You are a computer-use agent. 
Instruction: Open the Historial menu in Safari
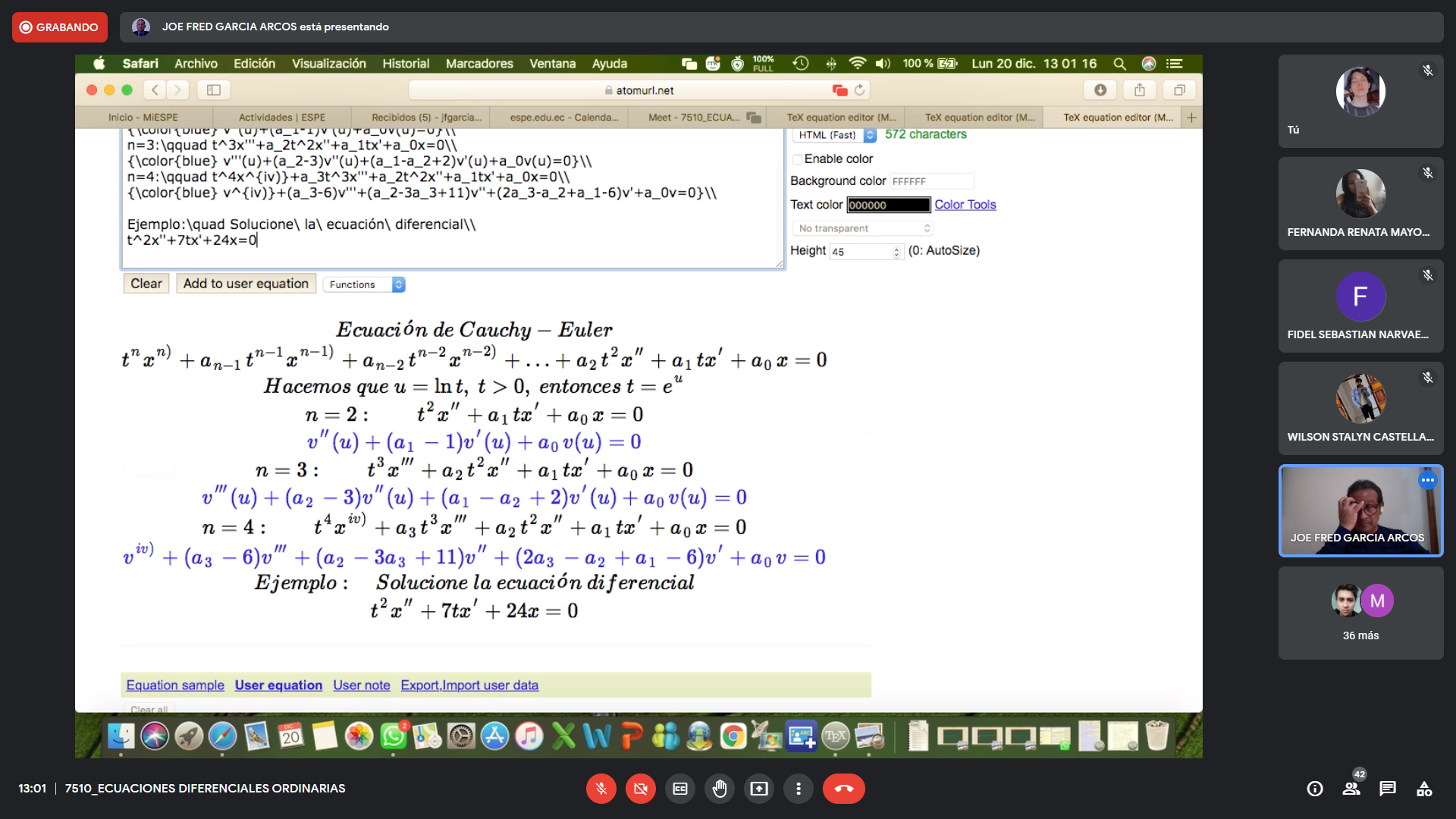405,64
